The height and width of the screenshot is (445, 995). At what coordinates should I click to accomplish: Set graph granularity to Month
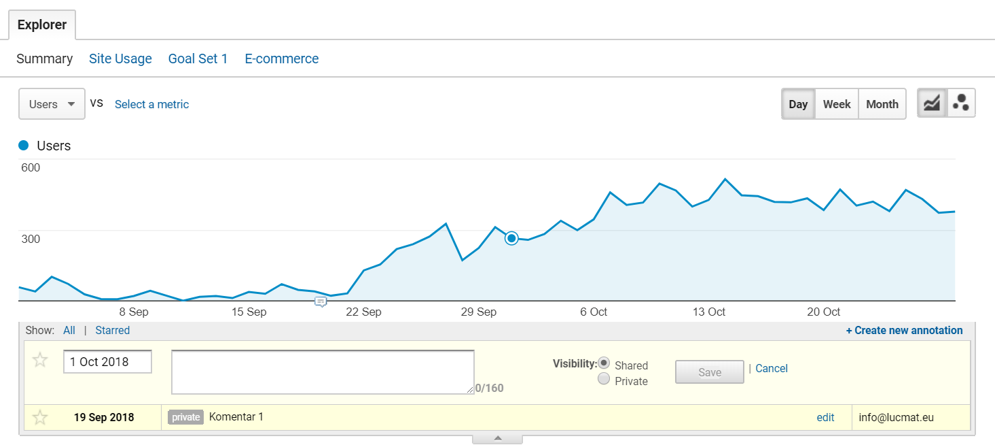[x=881, y=104]
